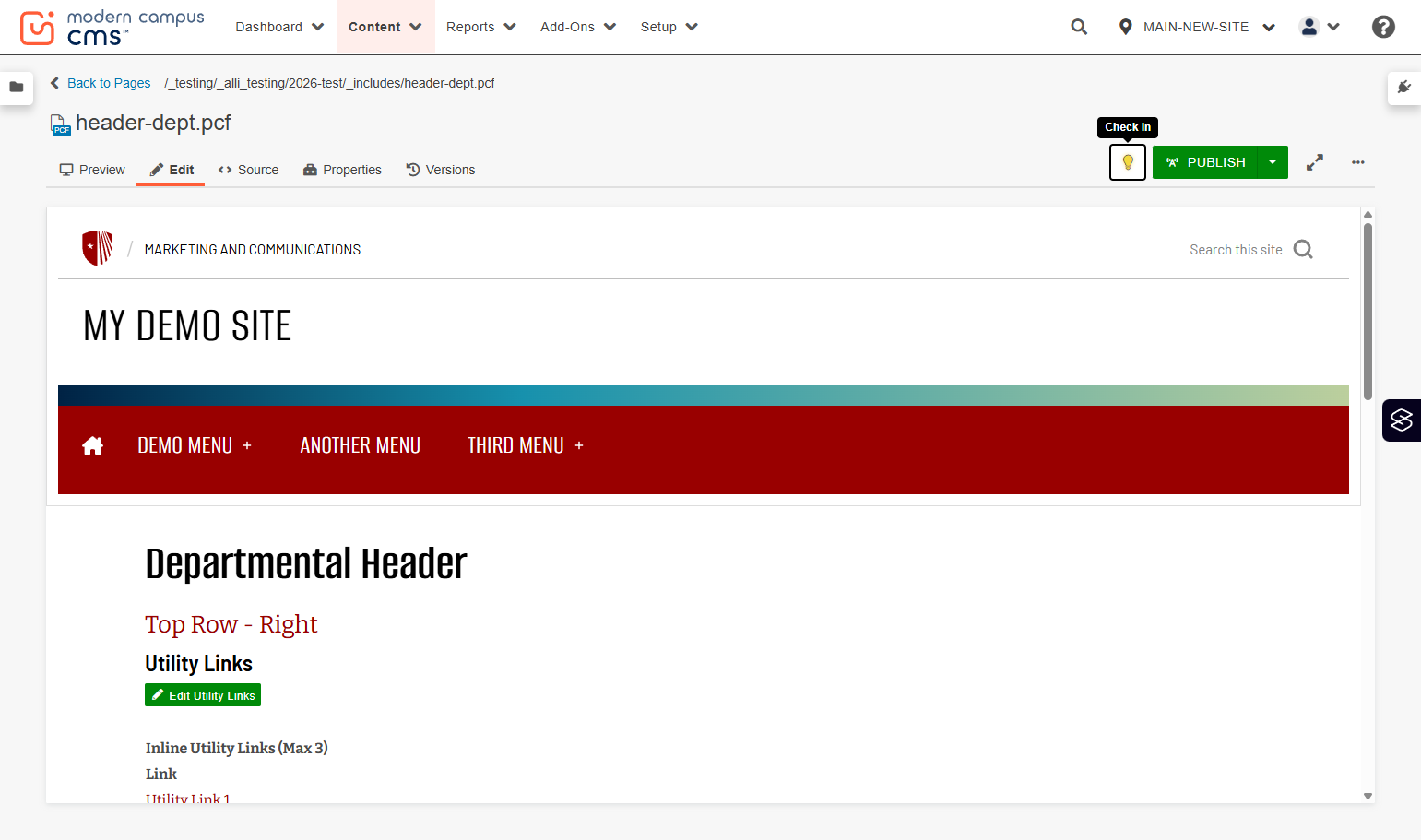Expand DEMO MENU plus in navigation

(247, 445)
